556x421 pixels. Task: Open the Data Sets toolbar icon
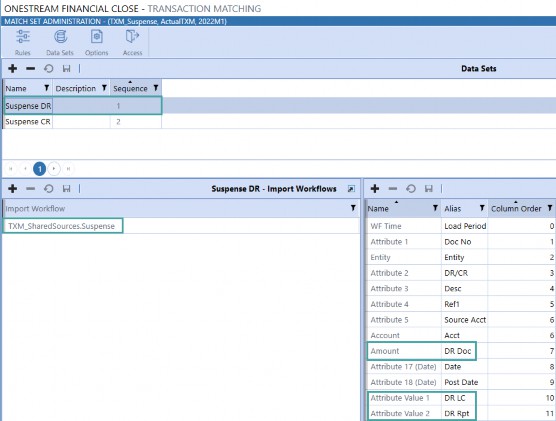[x=60, y=43]
